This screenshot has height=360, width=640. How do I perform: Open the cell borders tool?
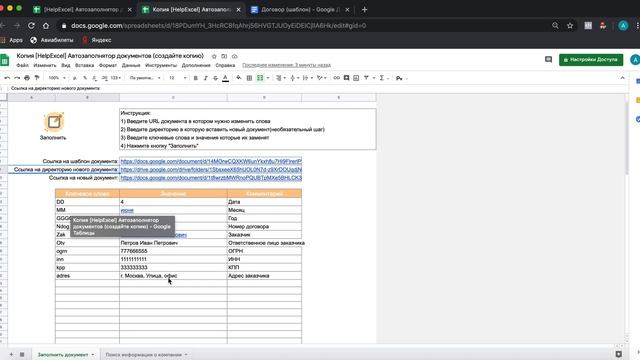(249, 78)
